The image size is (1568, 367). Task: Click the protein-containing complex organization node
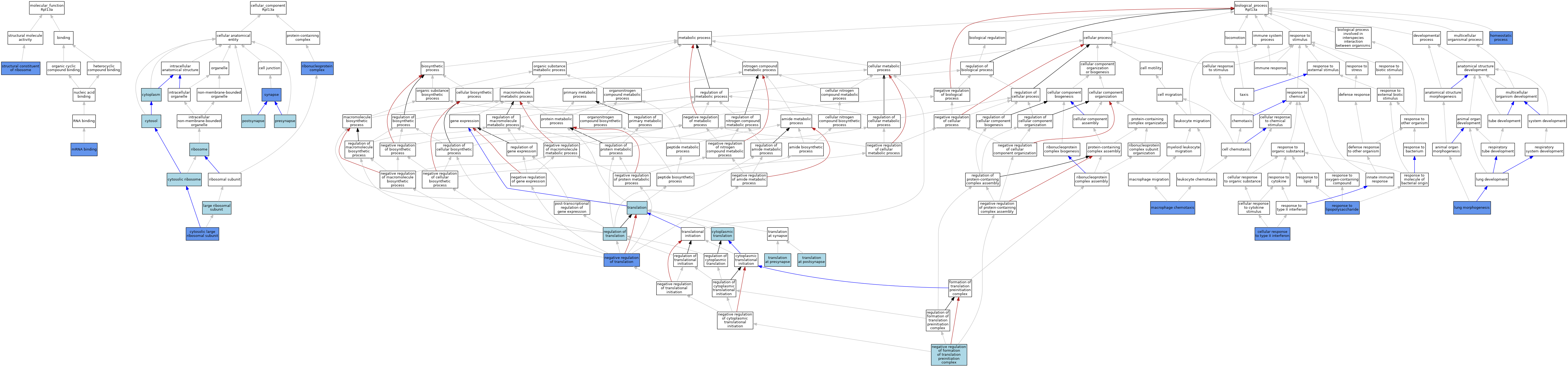click(x=1147, y=121)
